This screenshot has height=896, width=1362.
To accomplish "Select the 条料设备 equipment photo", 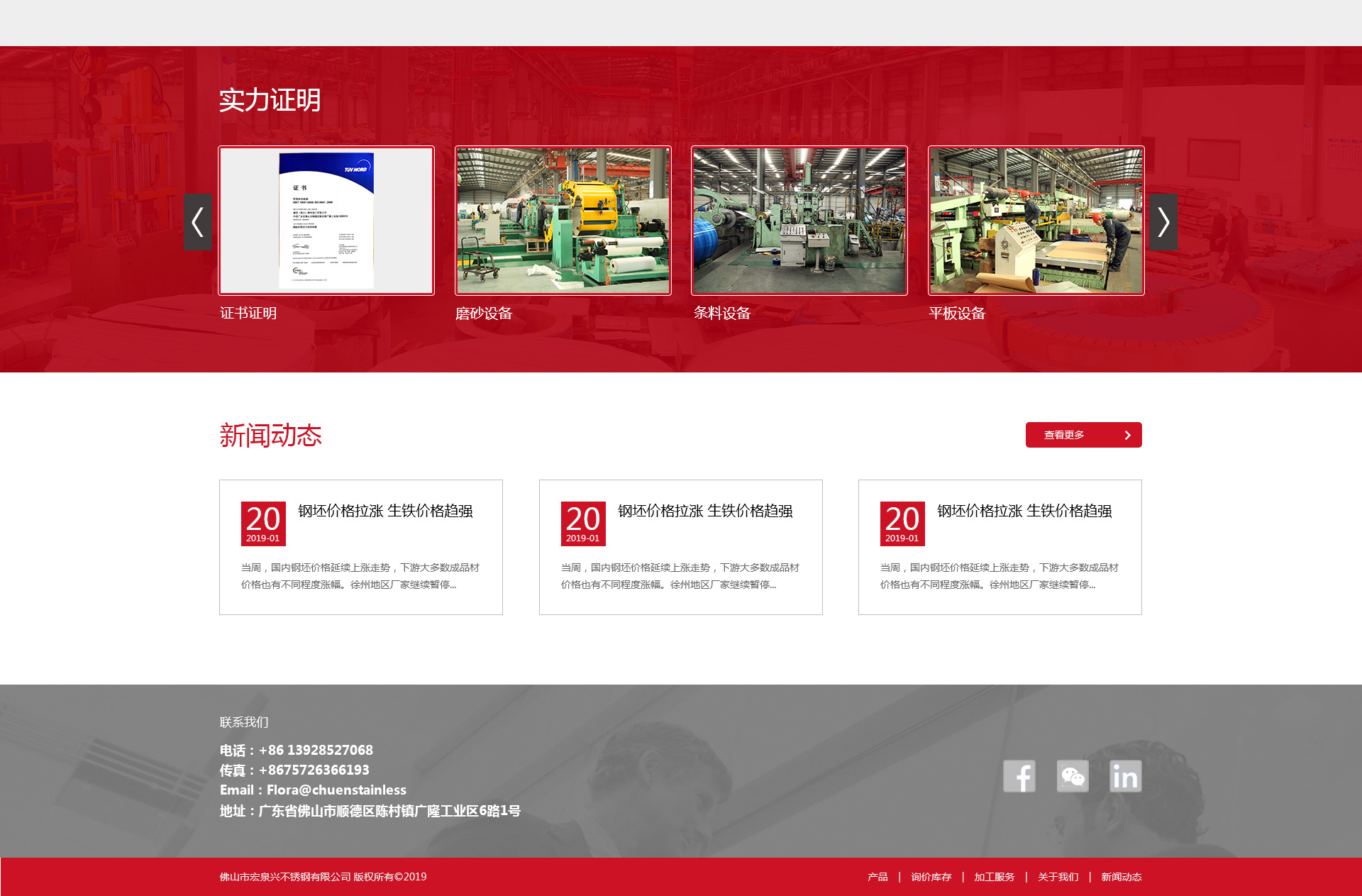I will coord(799,221).
